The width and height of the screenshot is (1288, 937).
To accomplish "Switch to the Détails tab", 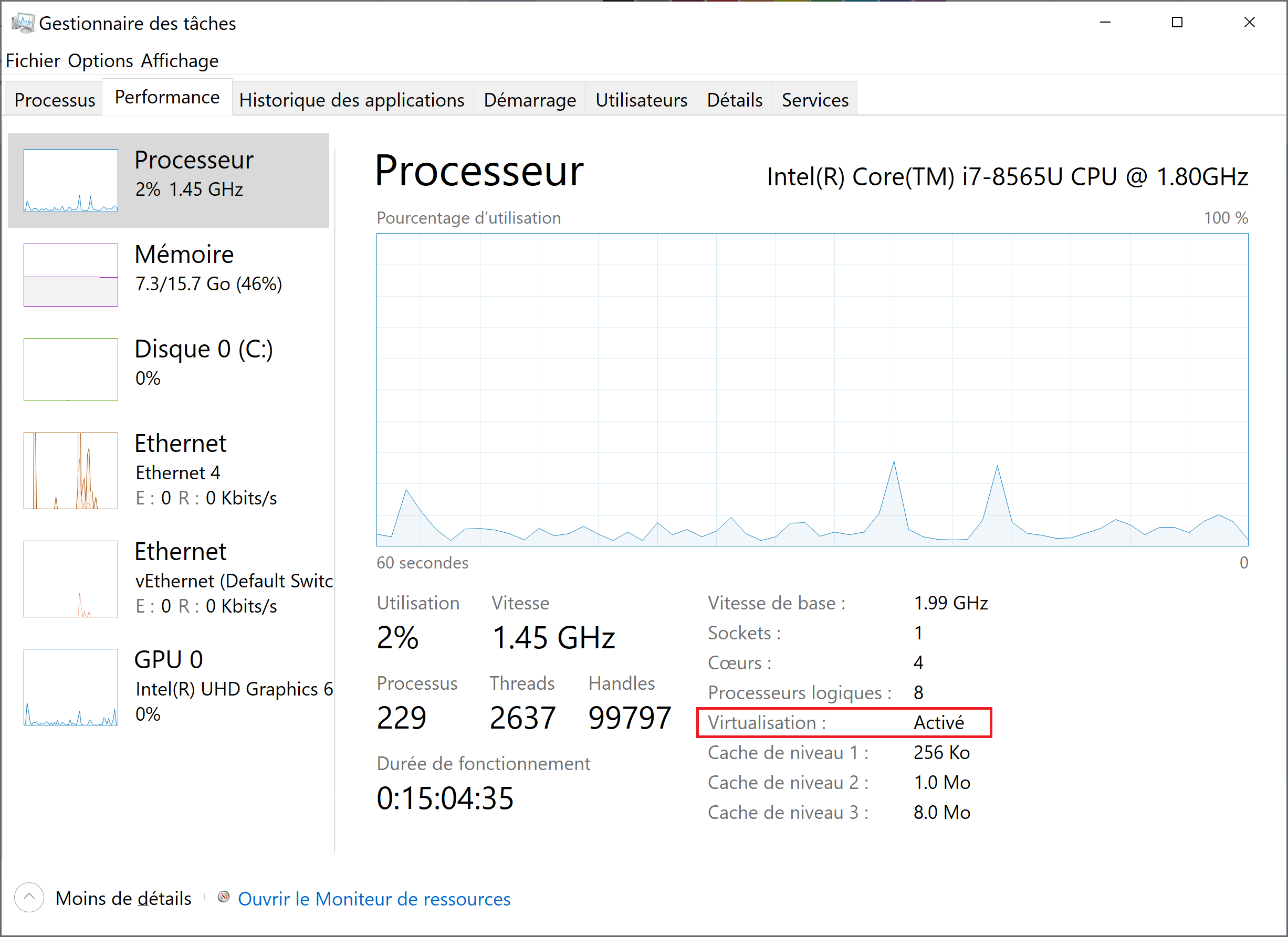I will pos(734,100).
